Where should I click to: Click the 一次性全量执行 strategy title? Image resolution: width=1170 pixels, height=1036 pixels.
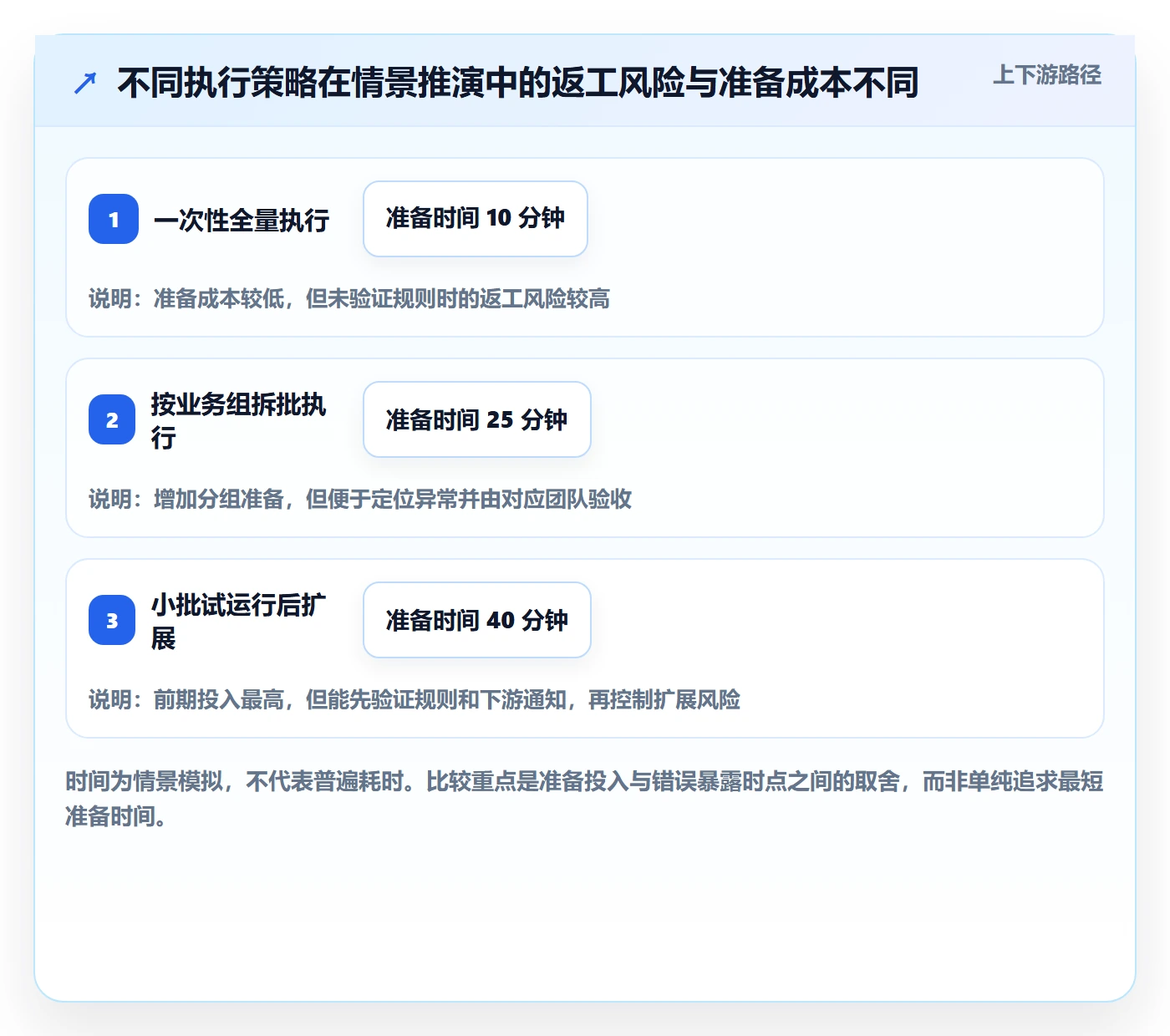[x=242, y=220]
